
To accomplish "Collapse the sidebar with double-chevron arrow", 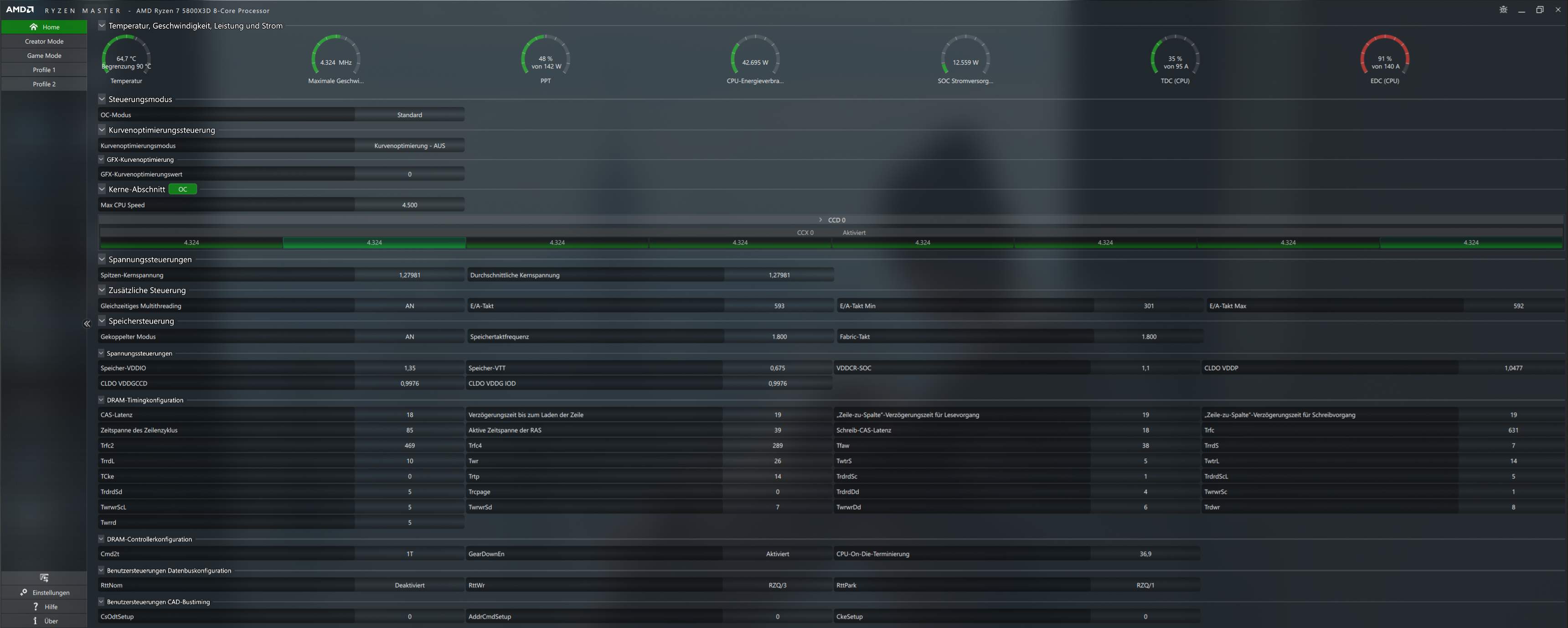I will (87, 324).
